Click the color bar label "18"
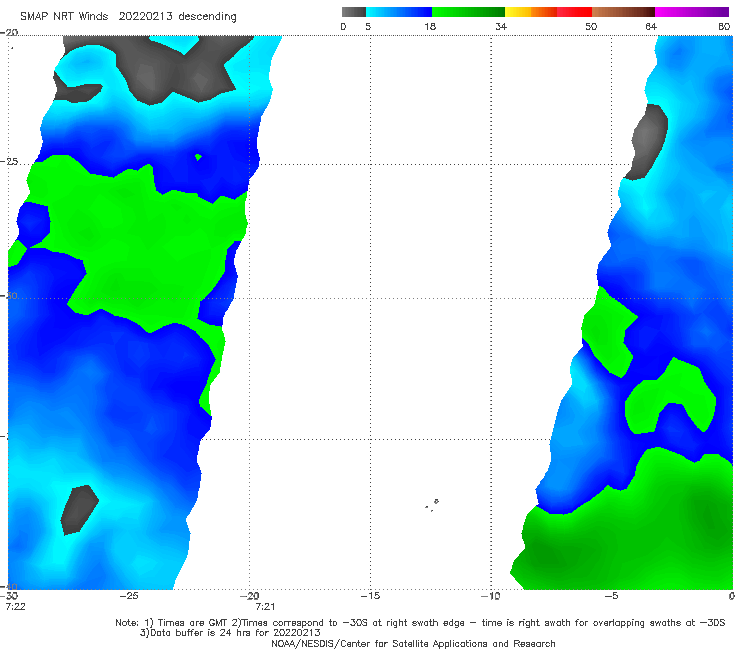The width and height of the screenshot is (740, 650). point(430,26)
